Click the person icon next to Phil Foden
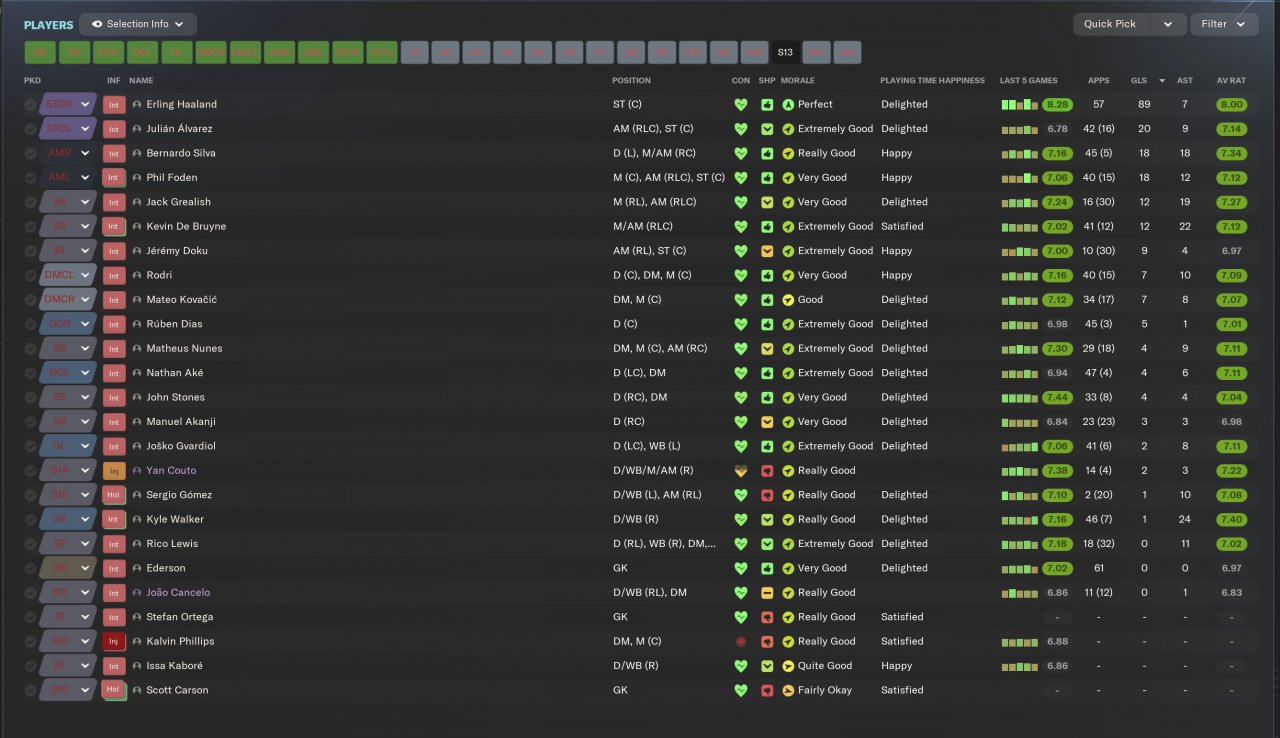This screenshot has height=738, width=1280. pyautogui.click(x=137, y=178)
